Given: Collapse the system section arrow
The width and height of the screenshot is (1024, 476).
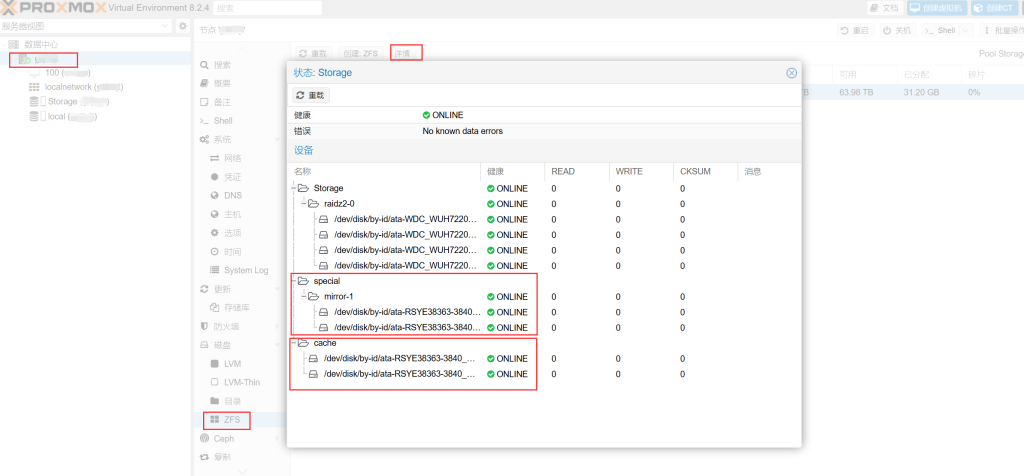Looking at the screenshot, I should (278, 140).
